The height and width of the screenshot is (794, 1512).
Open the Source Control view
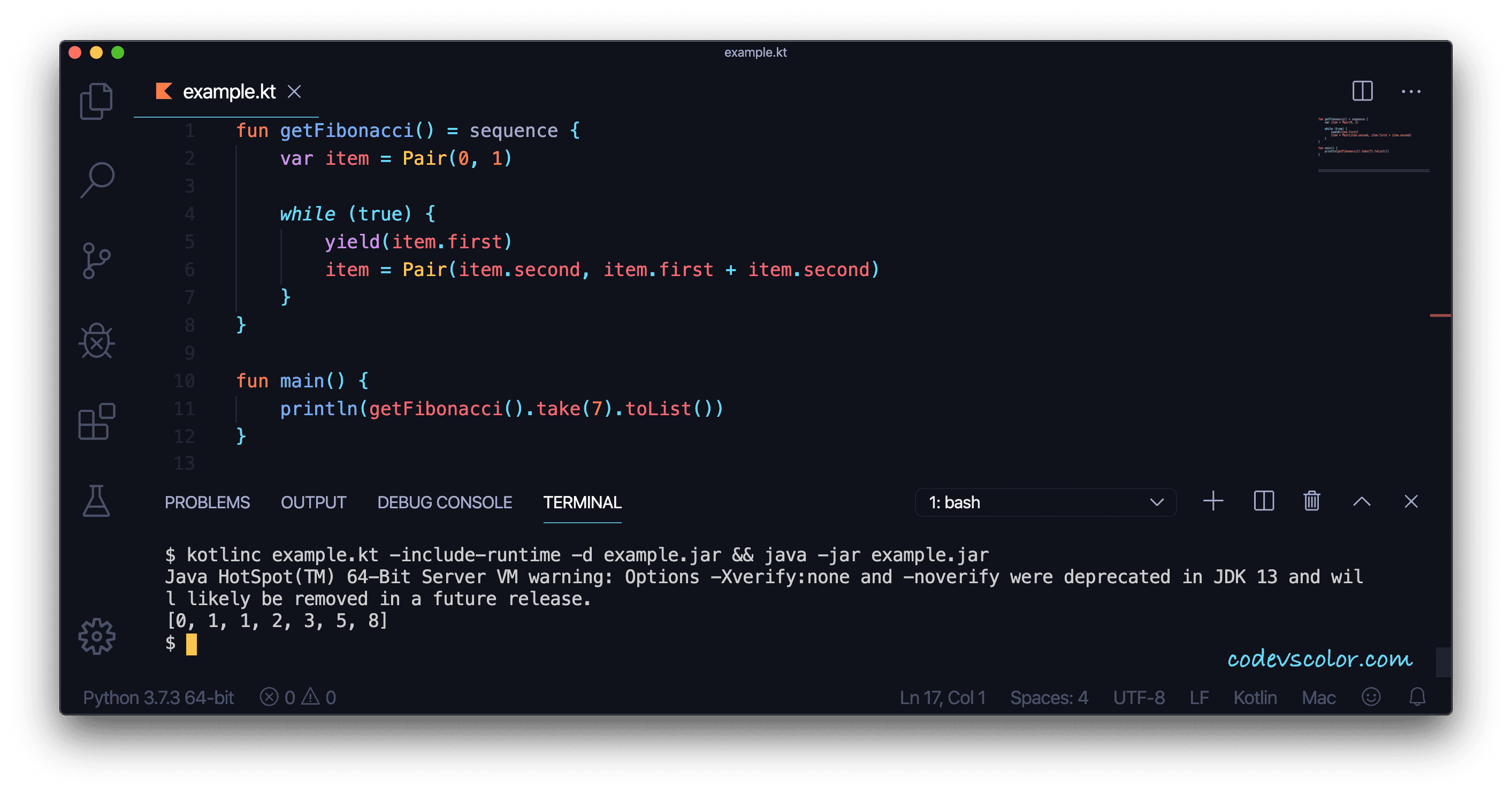[96, 261]
